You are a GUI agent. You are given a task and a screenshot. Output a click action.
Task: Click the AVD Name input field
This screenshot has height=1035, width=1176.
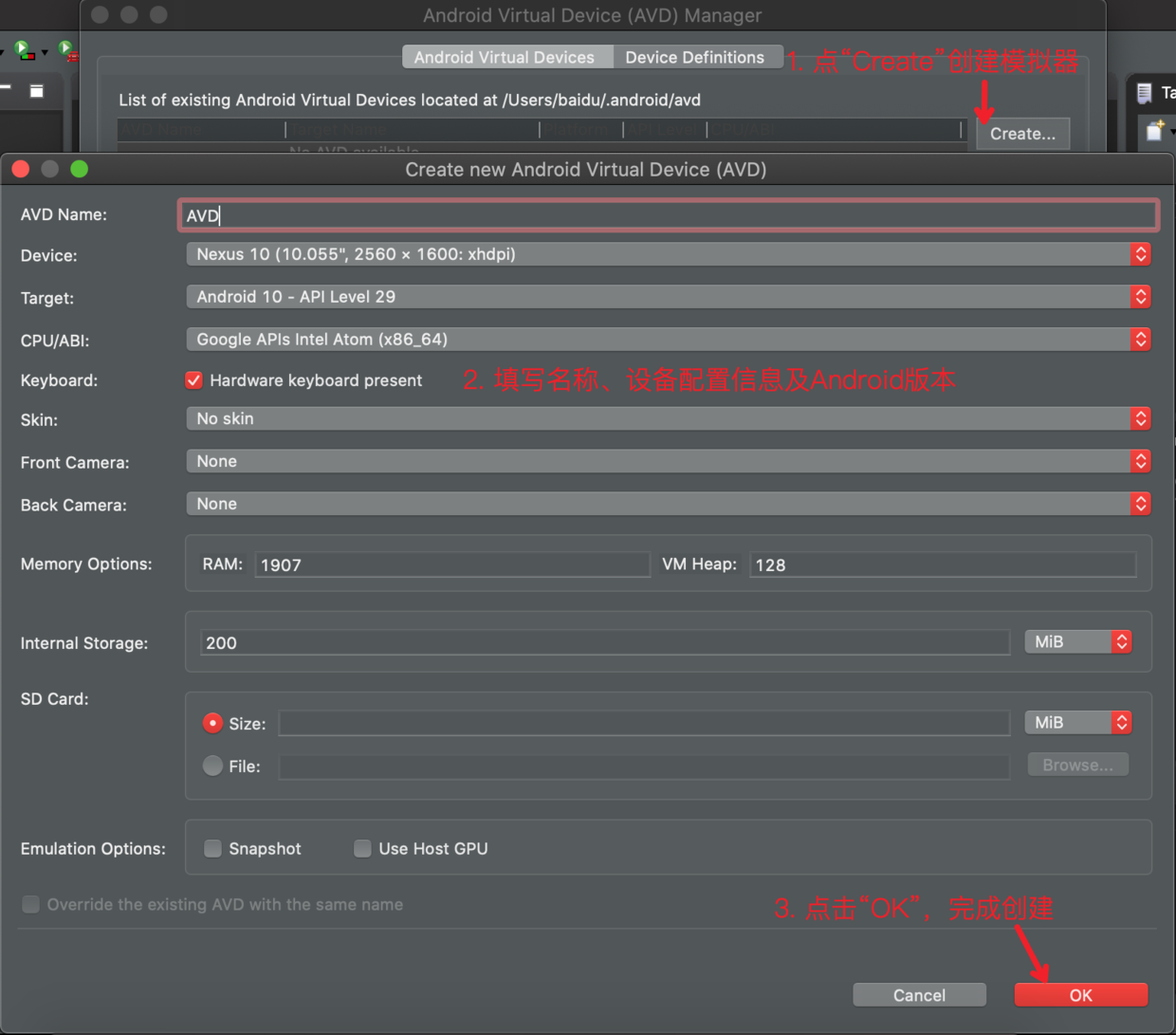pos(668,215)
